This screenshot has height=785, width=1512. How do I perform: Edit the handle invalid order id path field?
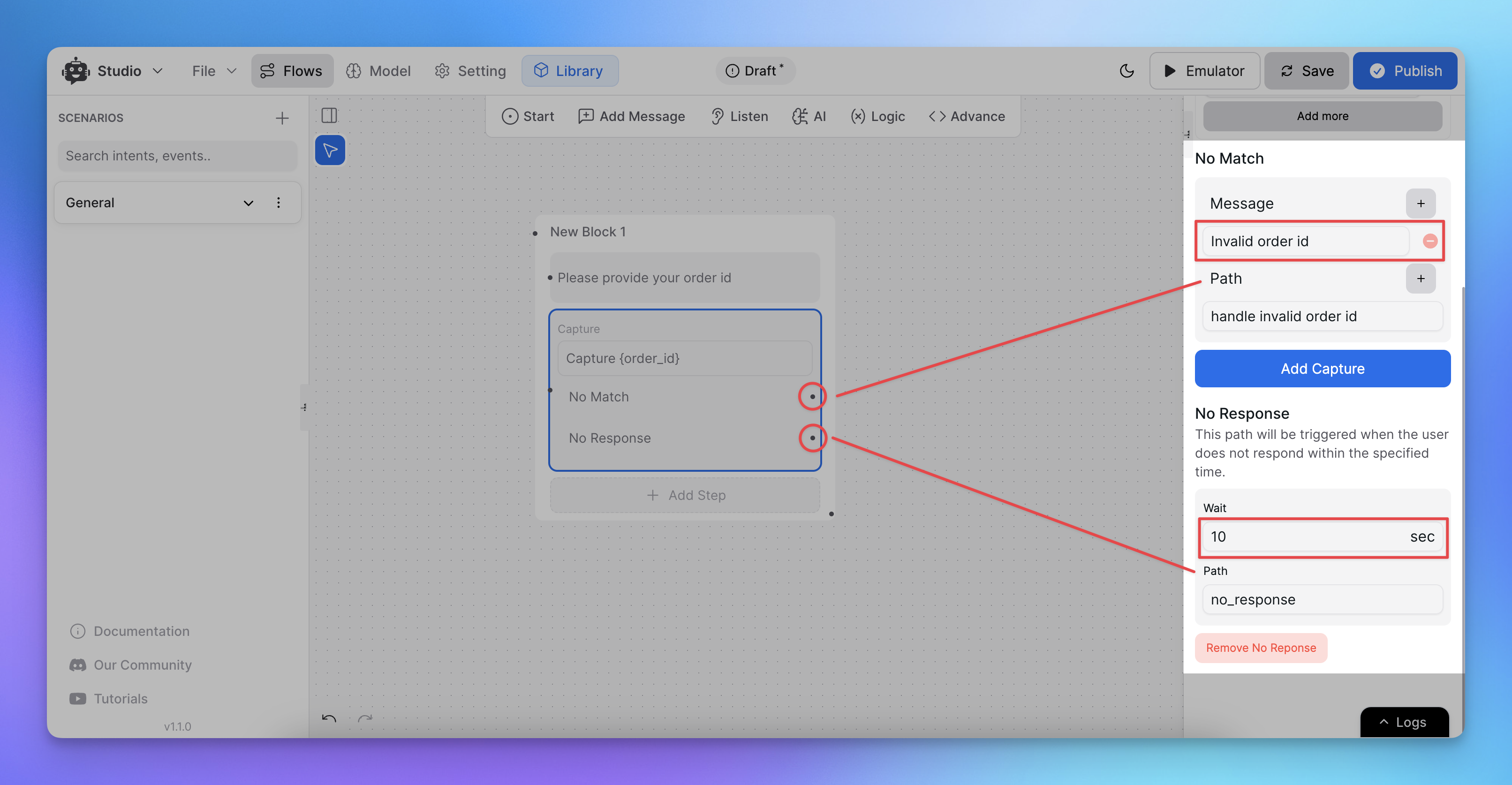point(1323,316)
